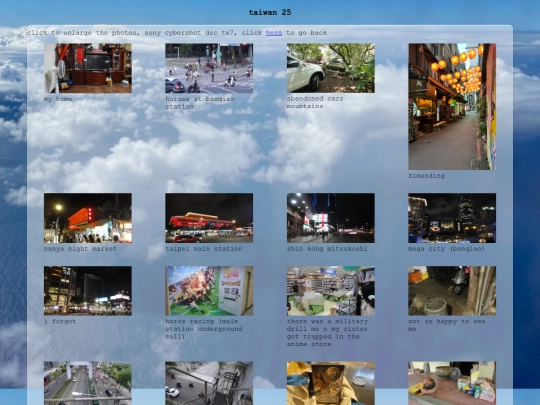Click the 'abandoned cars mountains' caption
The height and width of the screenshot is (405, 540).
pyautogui.click(x=315, y=102)
